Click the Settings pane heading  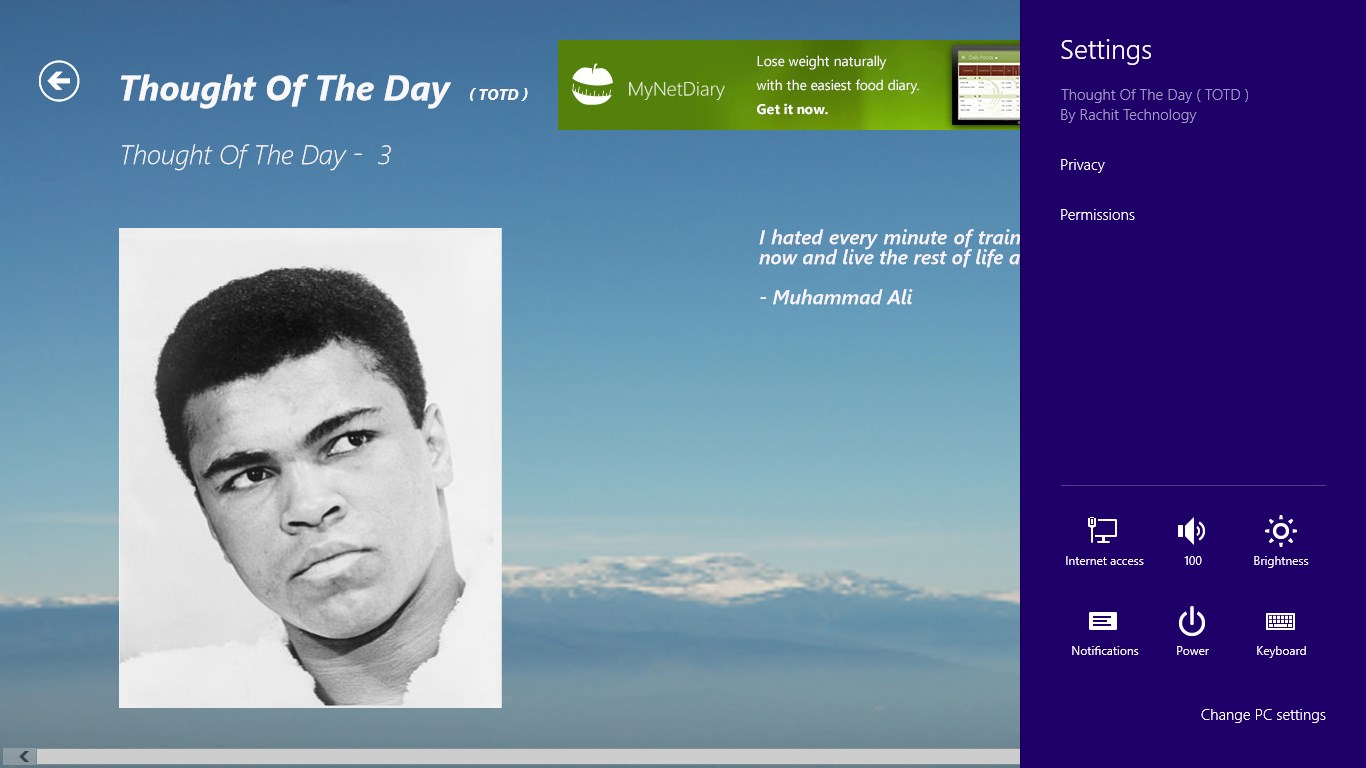(x=1105, y=50)
